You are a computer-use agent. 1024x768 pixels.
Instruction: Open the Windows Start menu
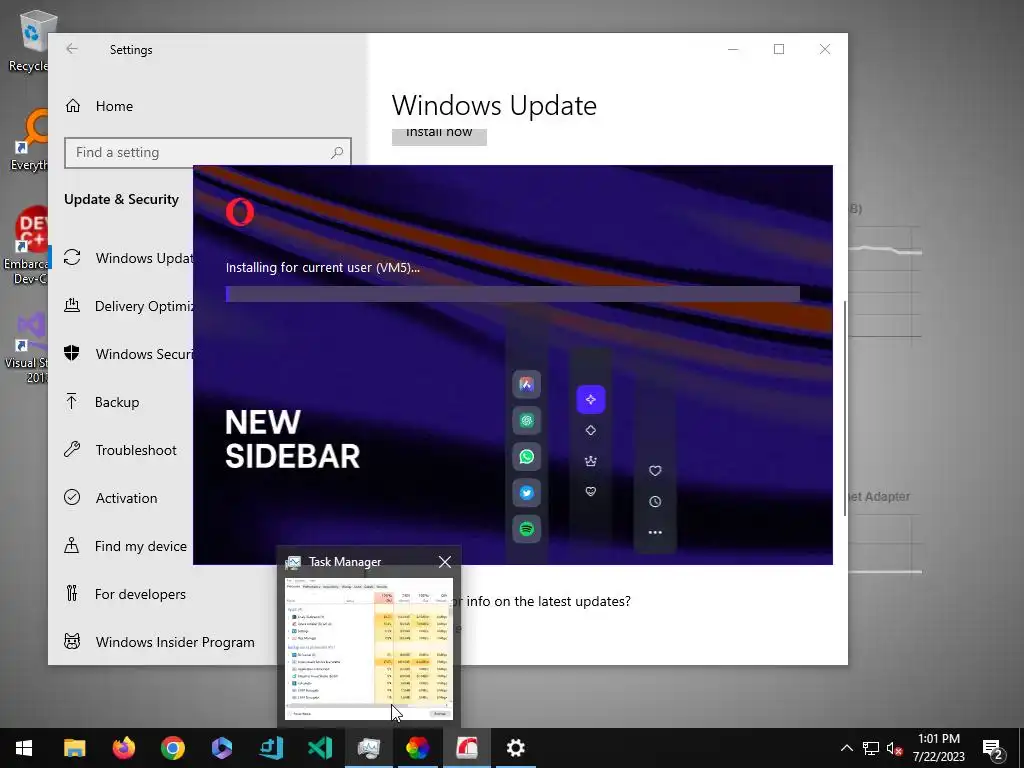[x=24, y=748]
